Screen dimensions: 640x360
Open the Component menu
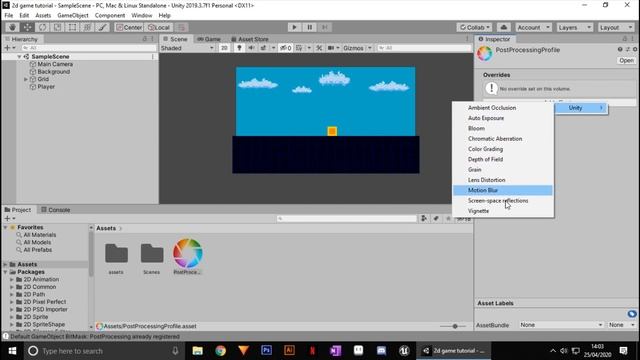tap(110, 16)
